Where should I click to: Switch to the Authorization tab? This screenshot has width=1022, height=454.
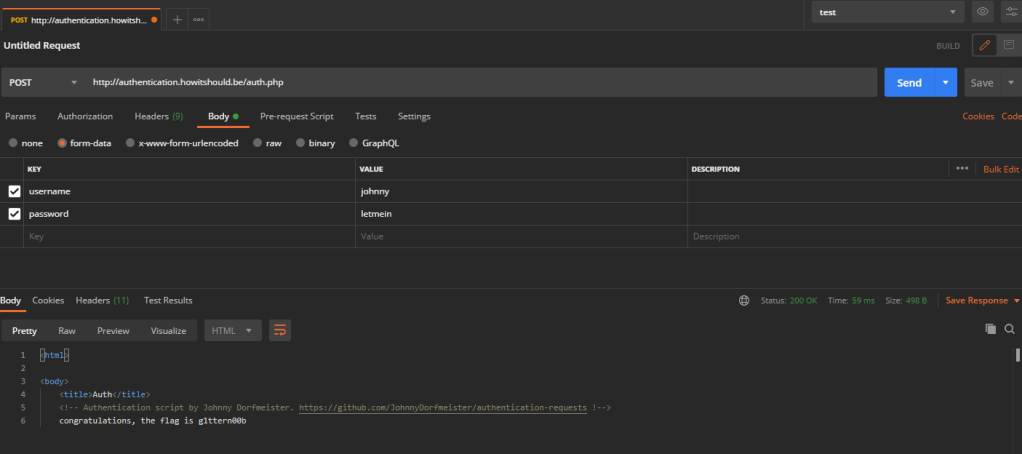click(x=85, y=116)
